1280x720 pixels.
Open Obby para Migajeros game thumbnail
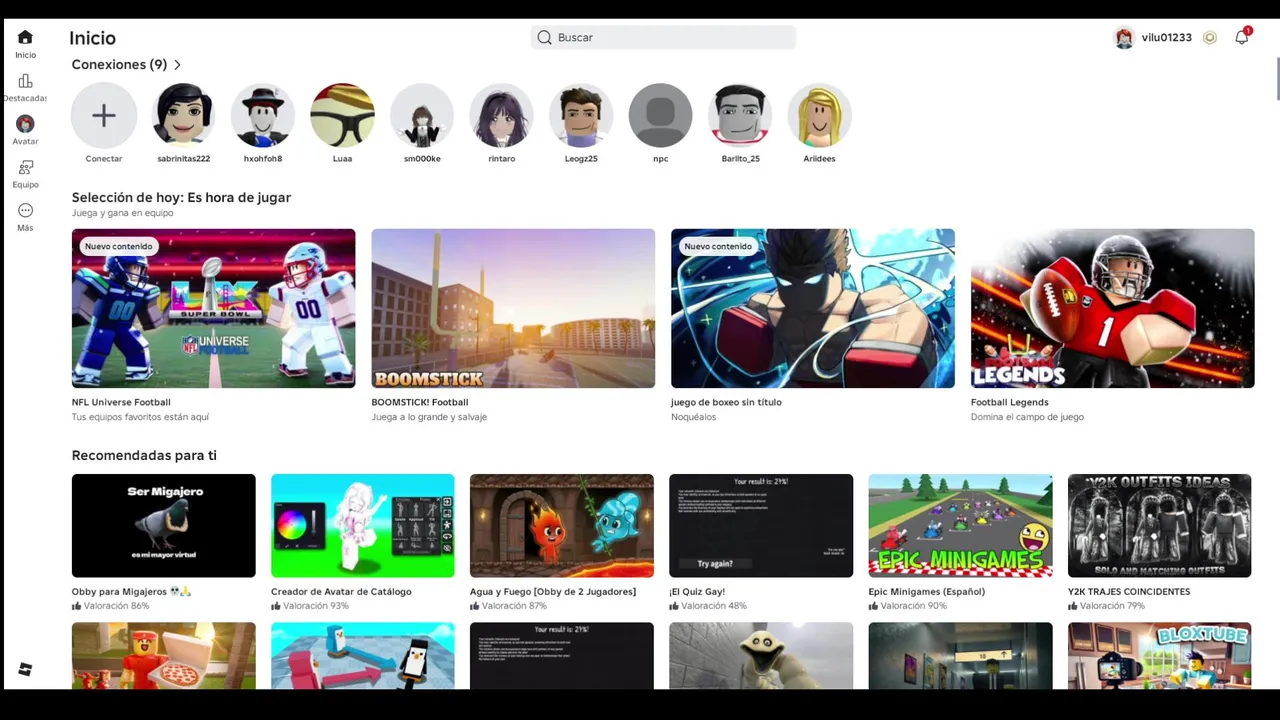164,526
